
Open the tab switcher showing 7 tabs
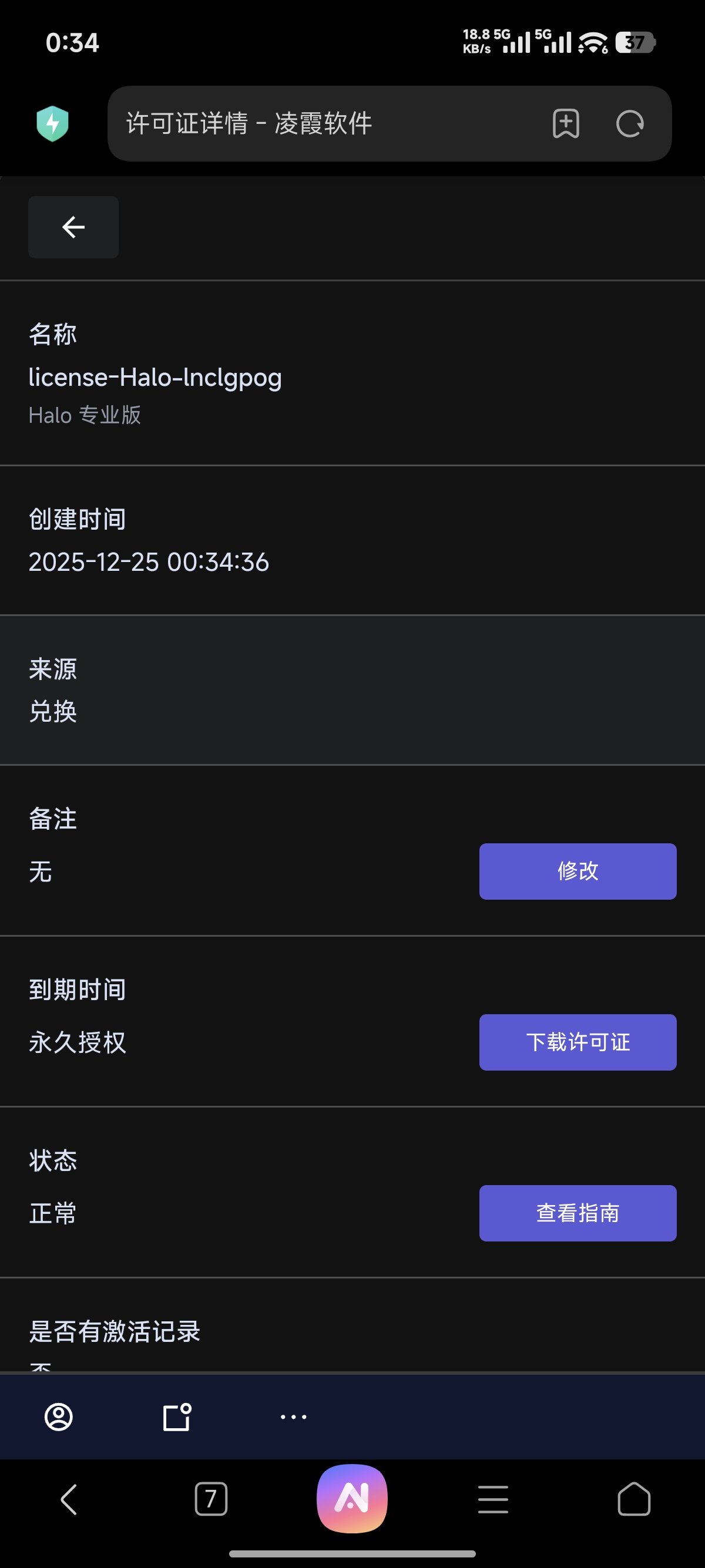point(211,1499)
